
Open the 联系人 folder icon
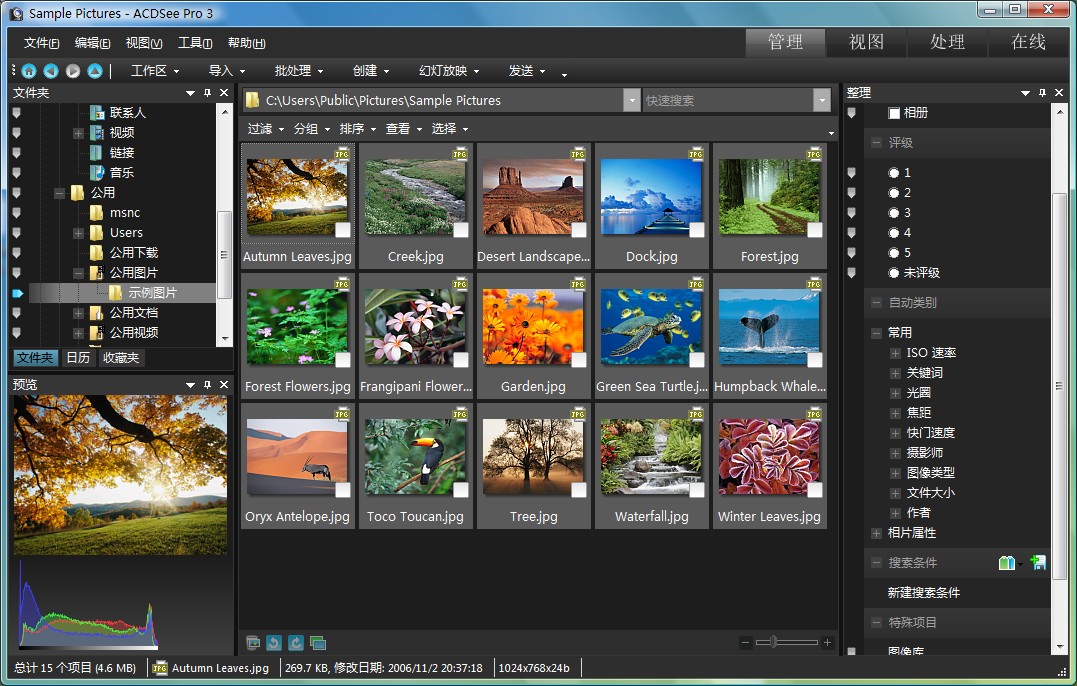click(98, 113)
